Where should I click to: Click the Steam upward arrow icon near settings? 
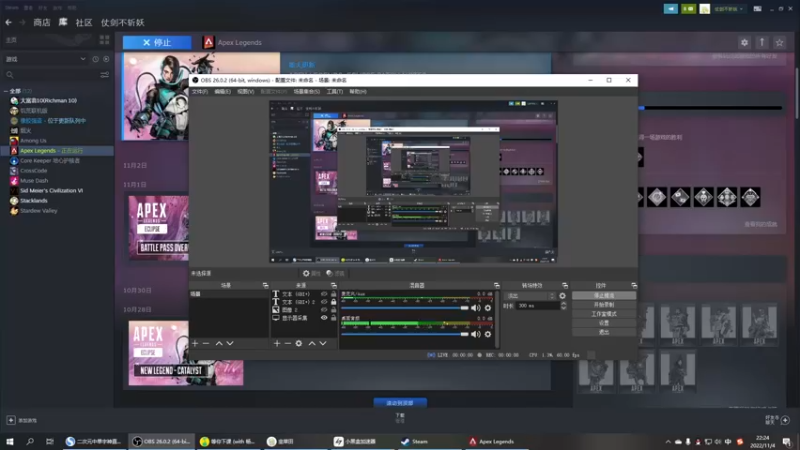coord(762,43)
